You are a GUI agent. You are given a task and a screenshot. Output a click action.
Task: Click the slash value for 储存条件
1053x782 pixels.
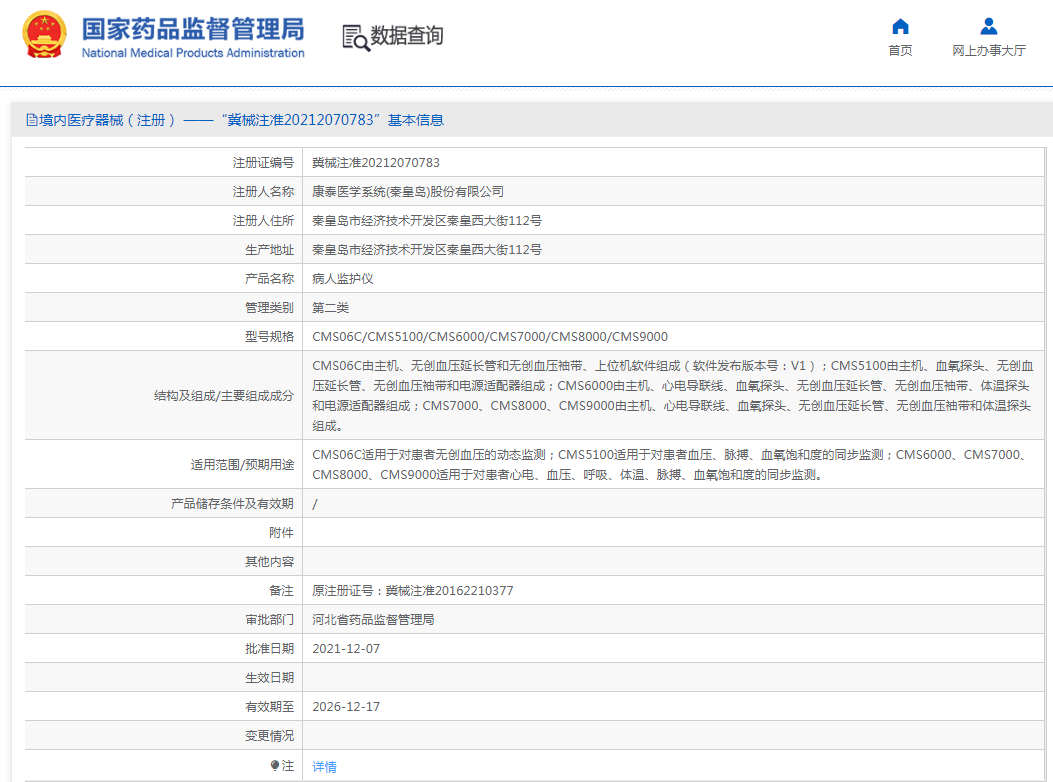(315, 504)
